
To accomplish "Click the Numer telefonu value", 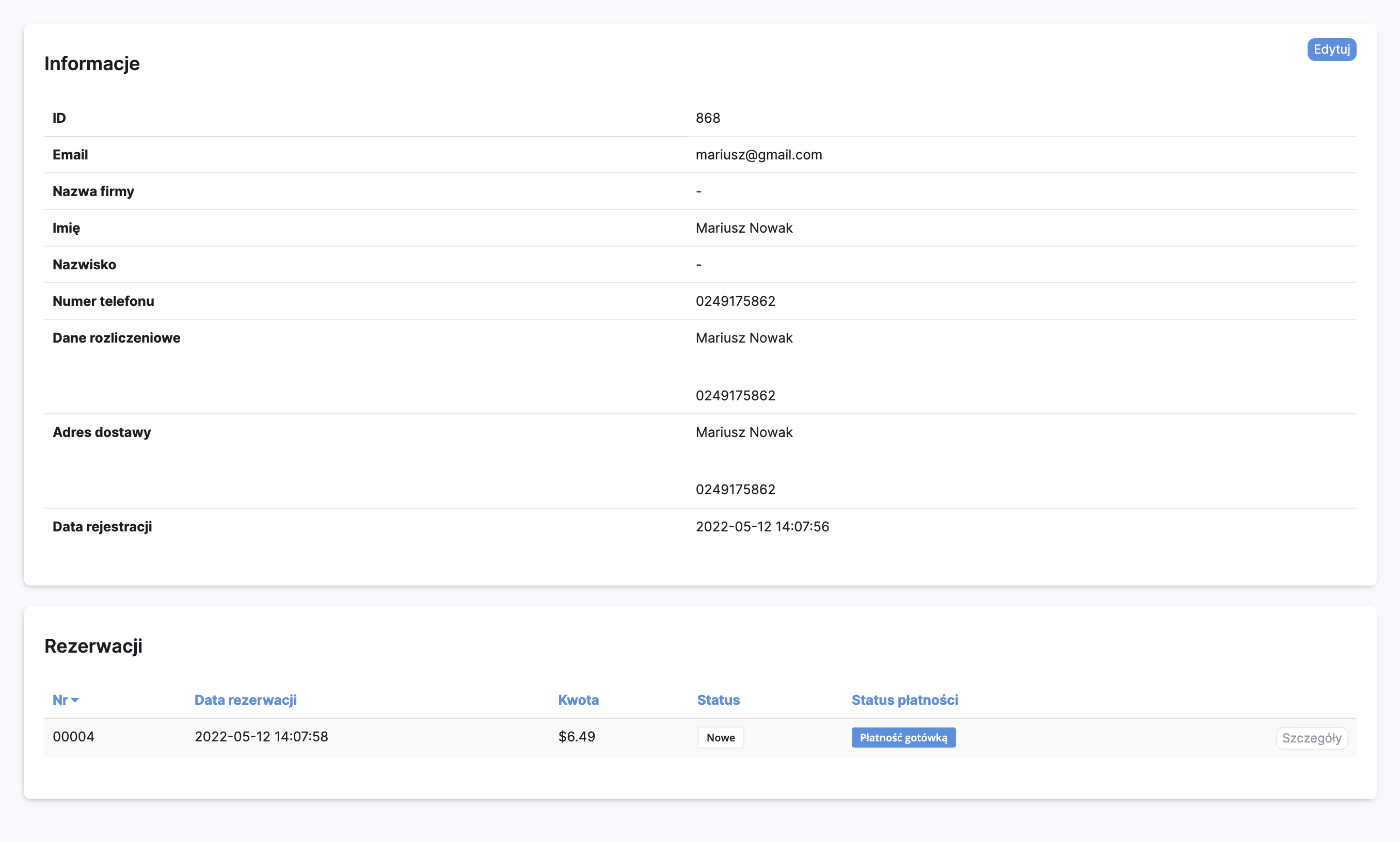I will [x=735, y=301].
